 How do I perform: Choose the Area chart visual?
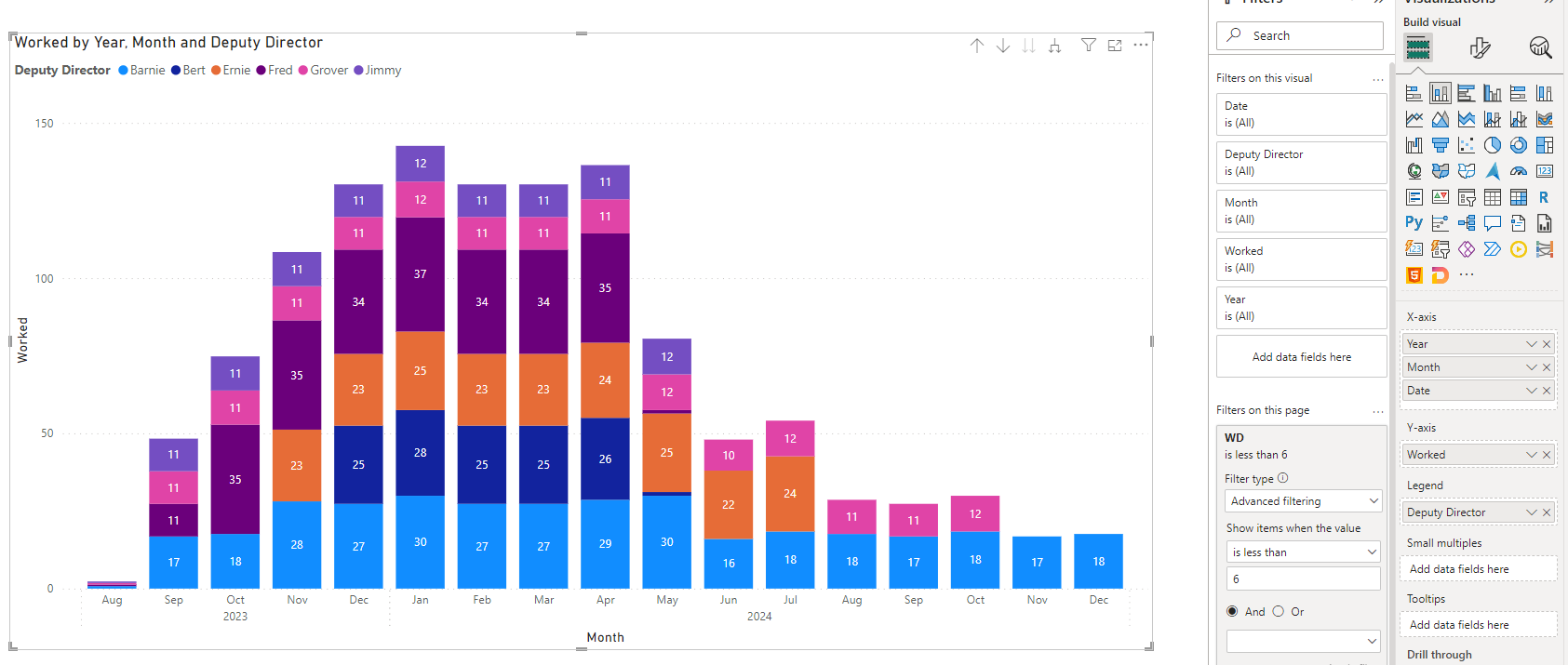click(1440, 119)
